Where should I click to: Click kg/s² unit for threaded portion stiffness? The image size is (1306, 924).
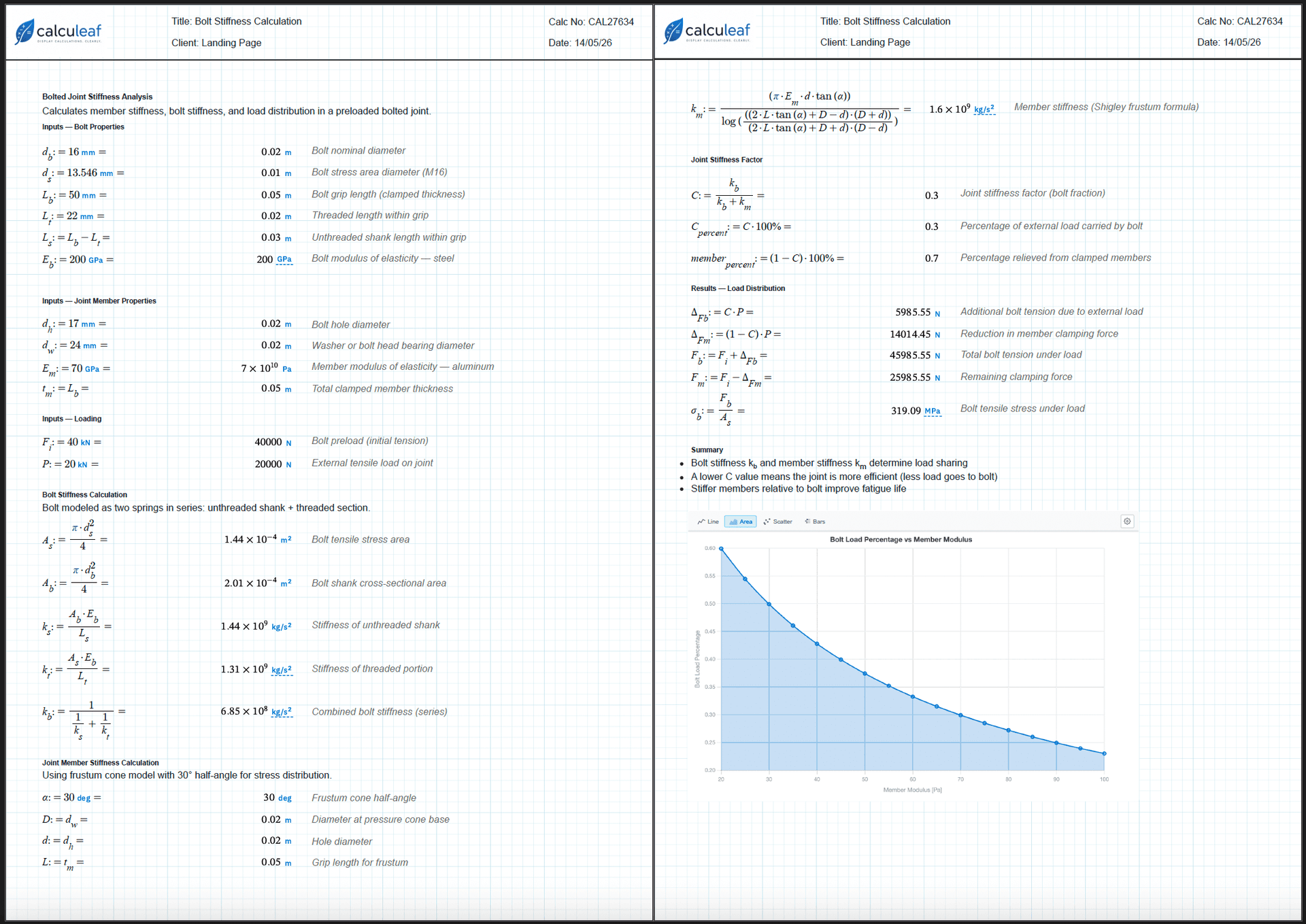(x=282, y=670)
